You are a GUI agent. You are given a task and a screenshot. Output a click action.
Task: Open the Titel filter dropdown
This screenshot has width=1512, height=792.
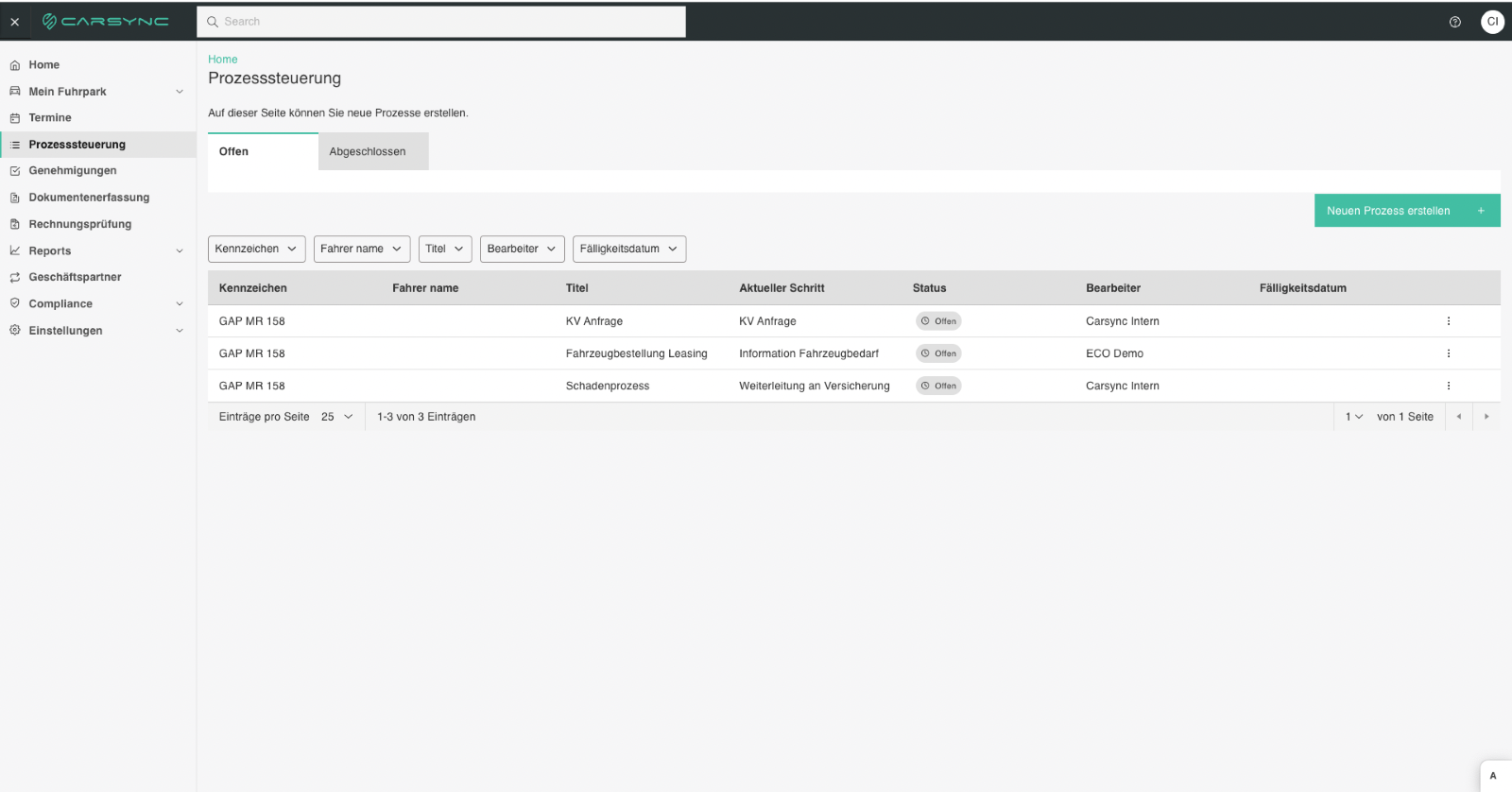[x=445, y=249]
